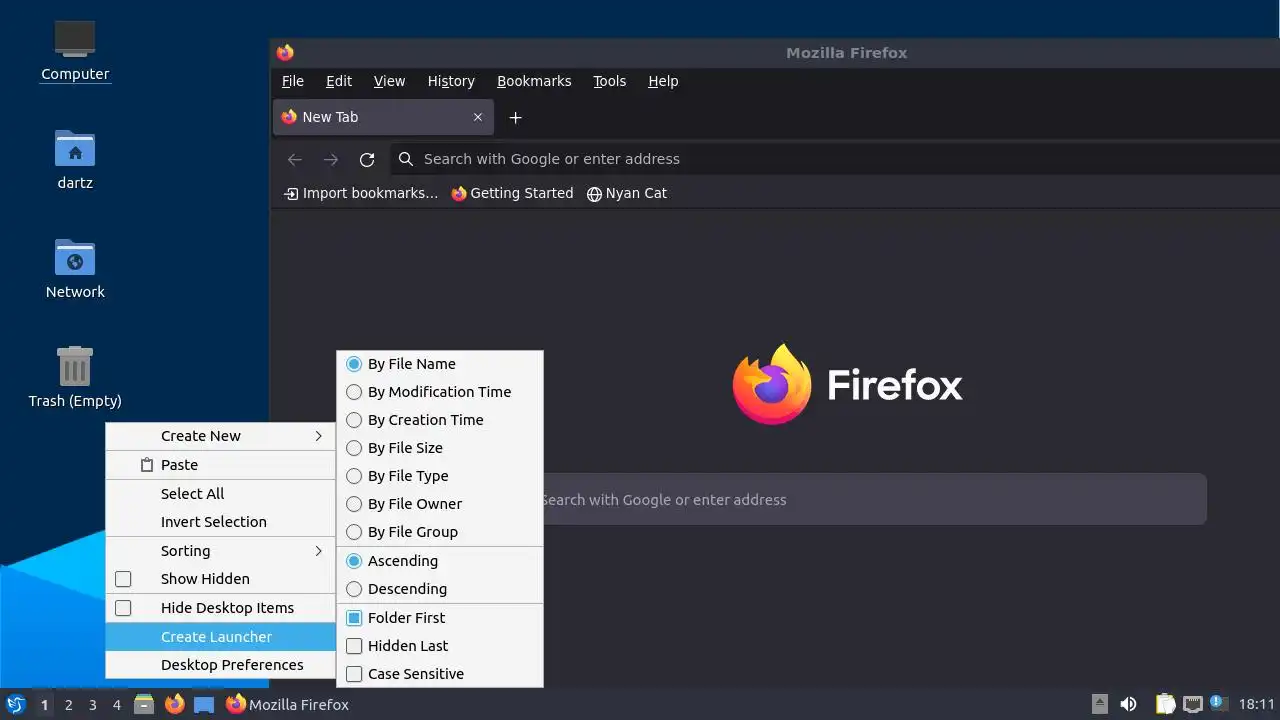Open the Firefox Bookmarks menu
The width and height of the screenshot is (1280, 720).
pyautogui.click(x=534, y=81)
